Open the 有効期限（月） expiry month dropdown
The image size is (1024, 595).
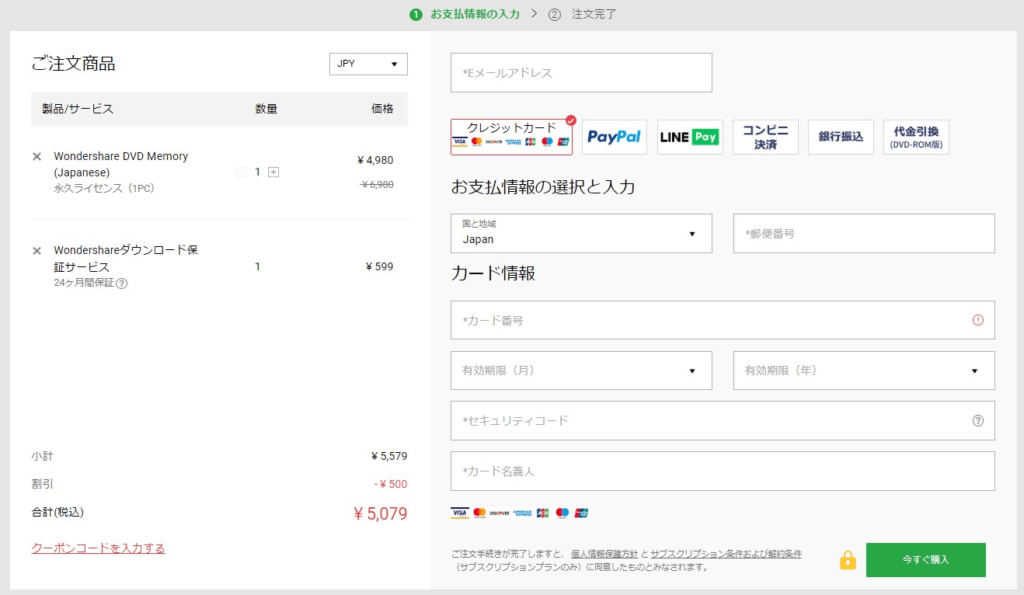(x=581, y=370)
